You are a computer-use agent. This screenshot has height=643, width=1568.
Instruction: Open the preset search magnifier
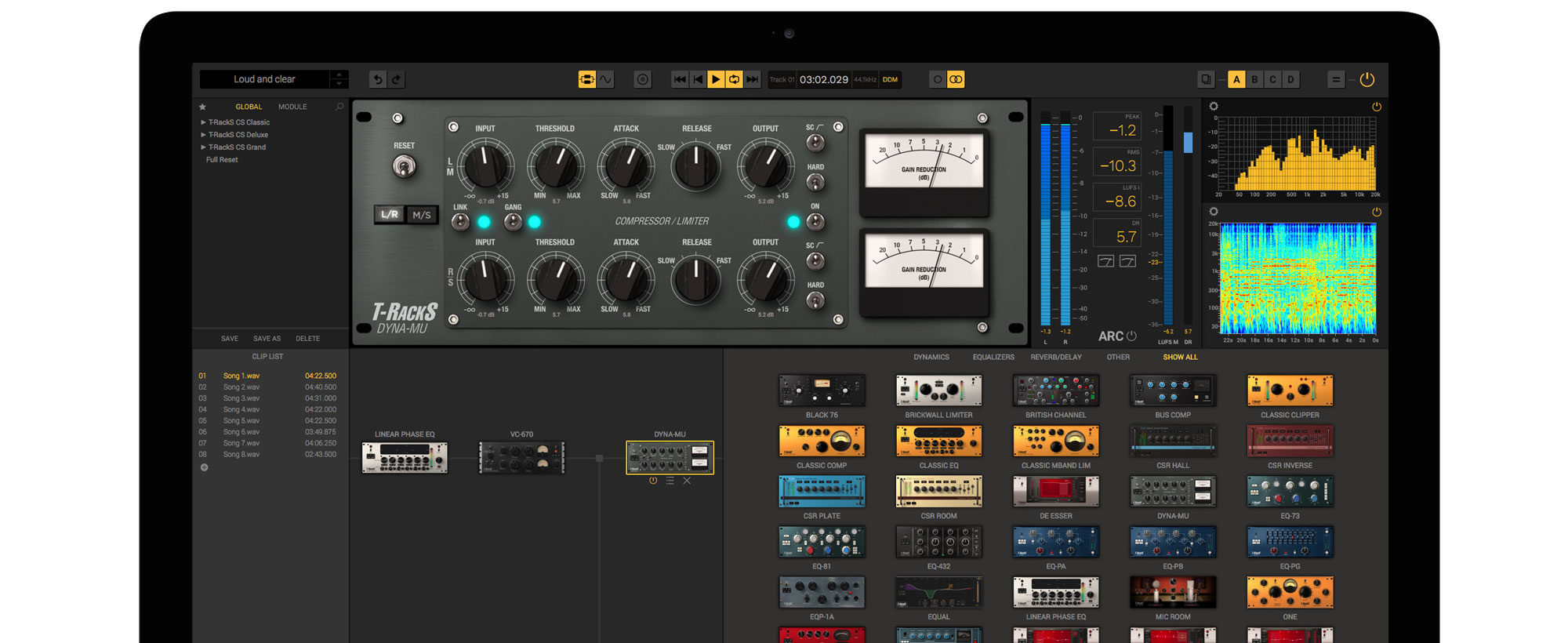click(339, 107)
